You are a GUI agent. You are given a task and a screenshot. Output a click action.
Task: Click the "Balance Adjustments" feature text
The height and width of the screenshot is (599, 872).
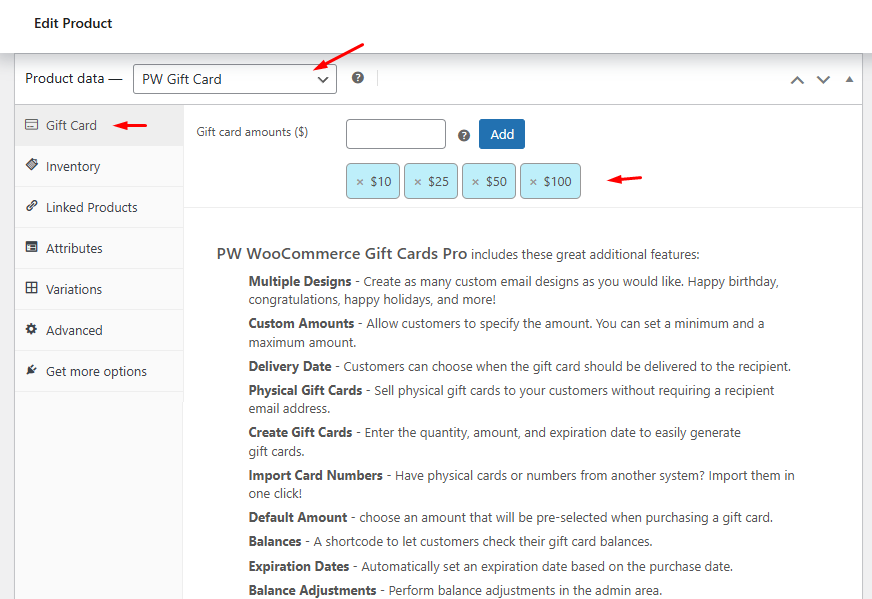312,591
